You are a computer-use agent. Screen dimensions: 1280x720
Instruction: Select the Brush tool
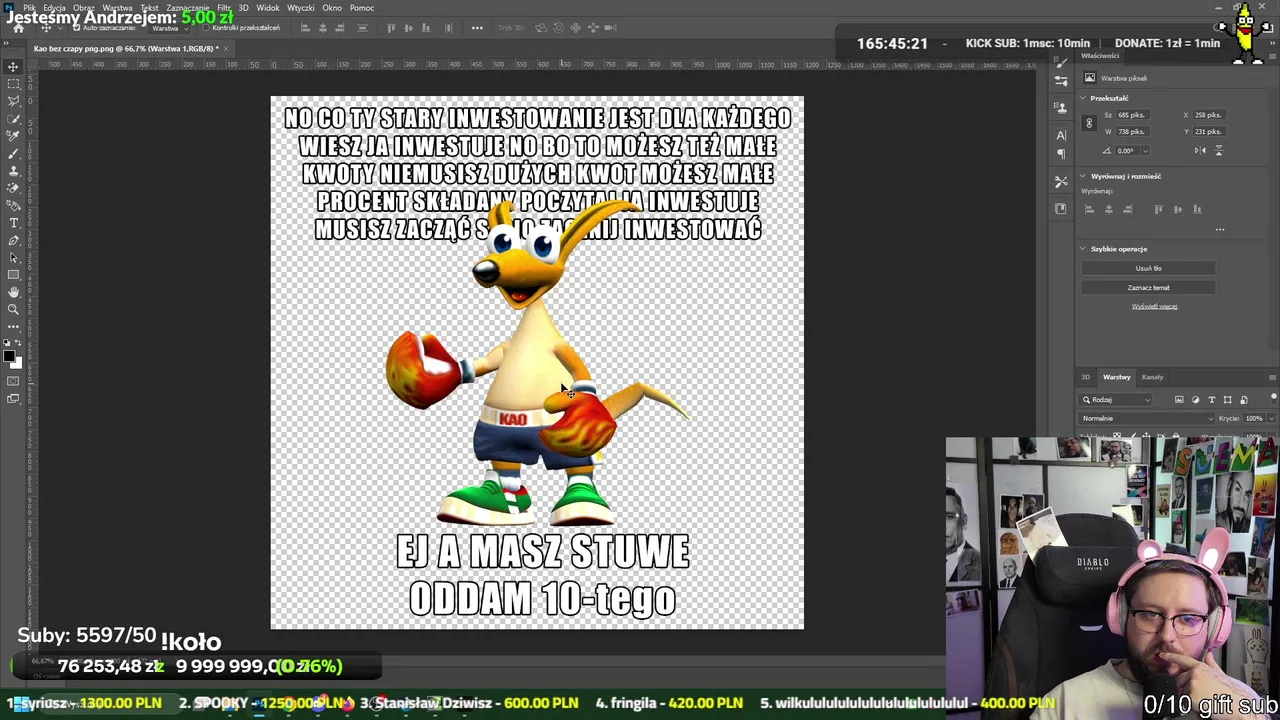point(14,153)
